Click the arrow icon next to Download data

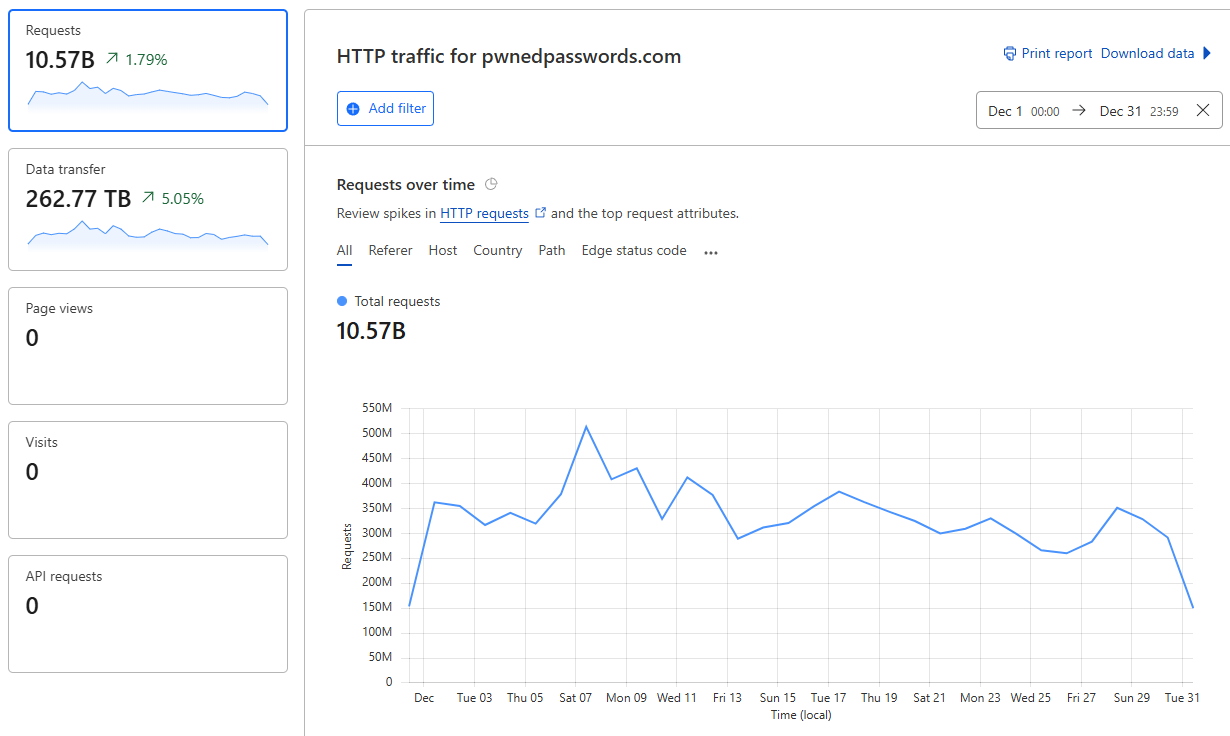pos(1207,54)
